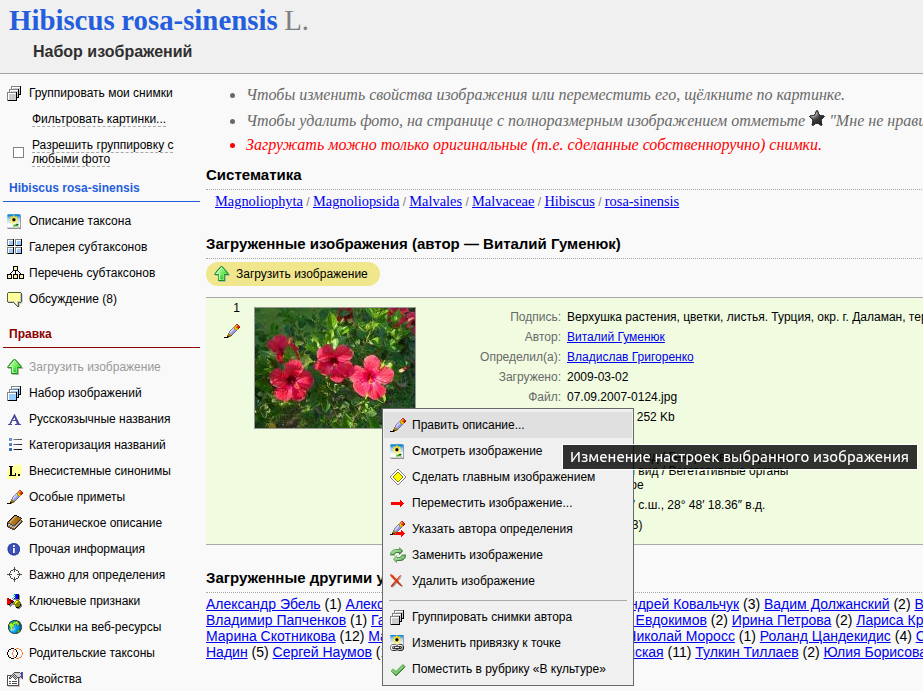Open the hibiscus flower thumbnail

pos(334,368)
